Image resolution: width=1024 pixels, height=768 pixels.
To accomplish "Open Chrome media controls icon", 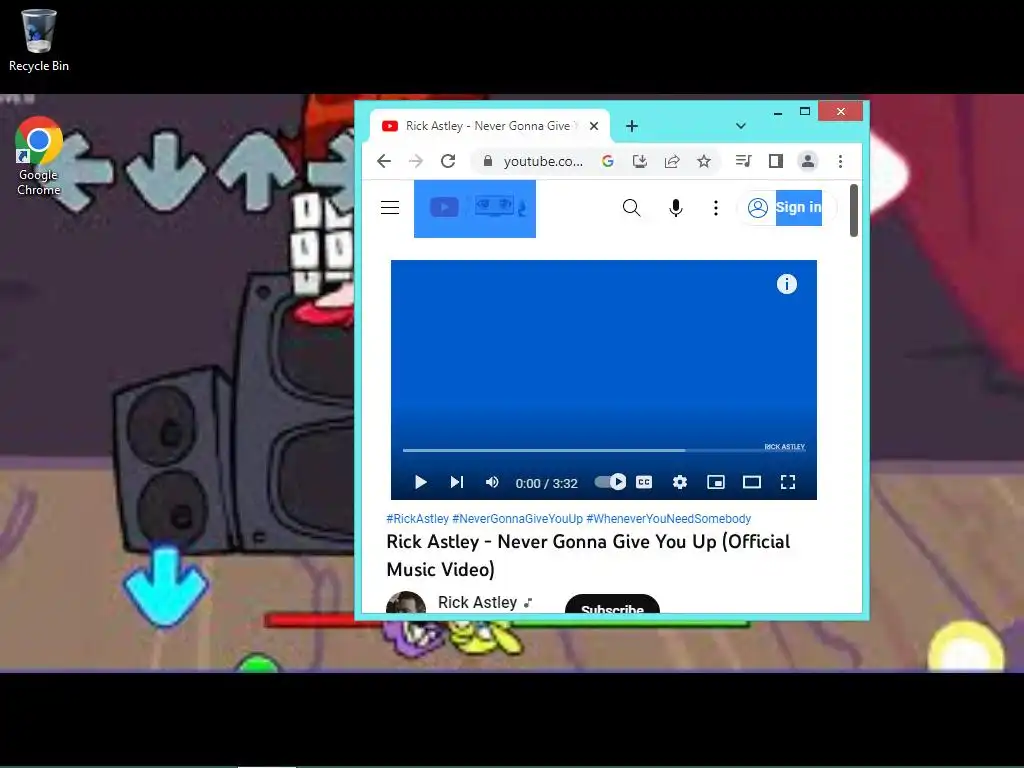I will [x=743, y=161].
